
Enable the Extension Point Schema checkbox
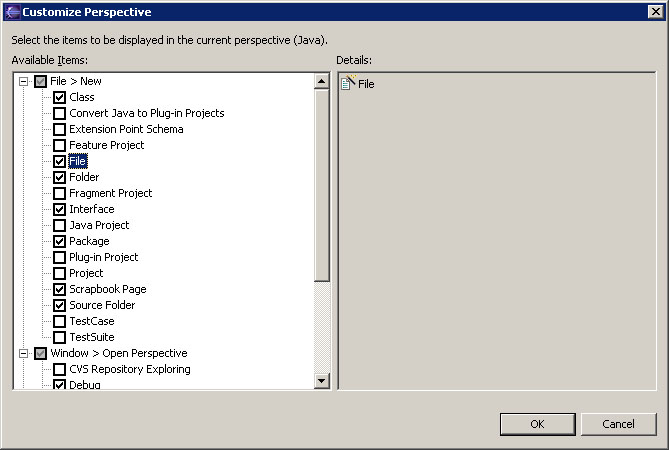pos(59,129)
